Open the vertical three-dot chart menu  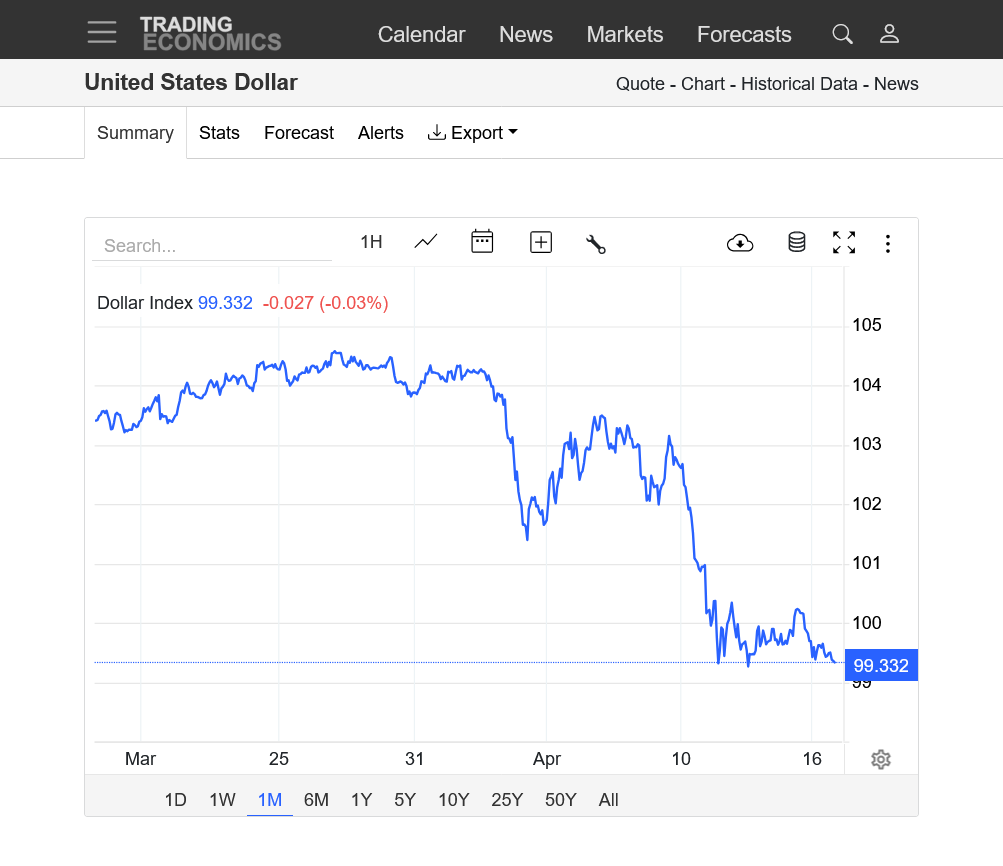[888, 243]
